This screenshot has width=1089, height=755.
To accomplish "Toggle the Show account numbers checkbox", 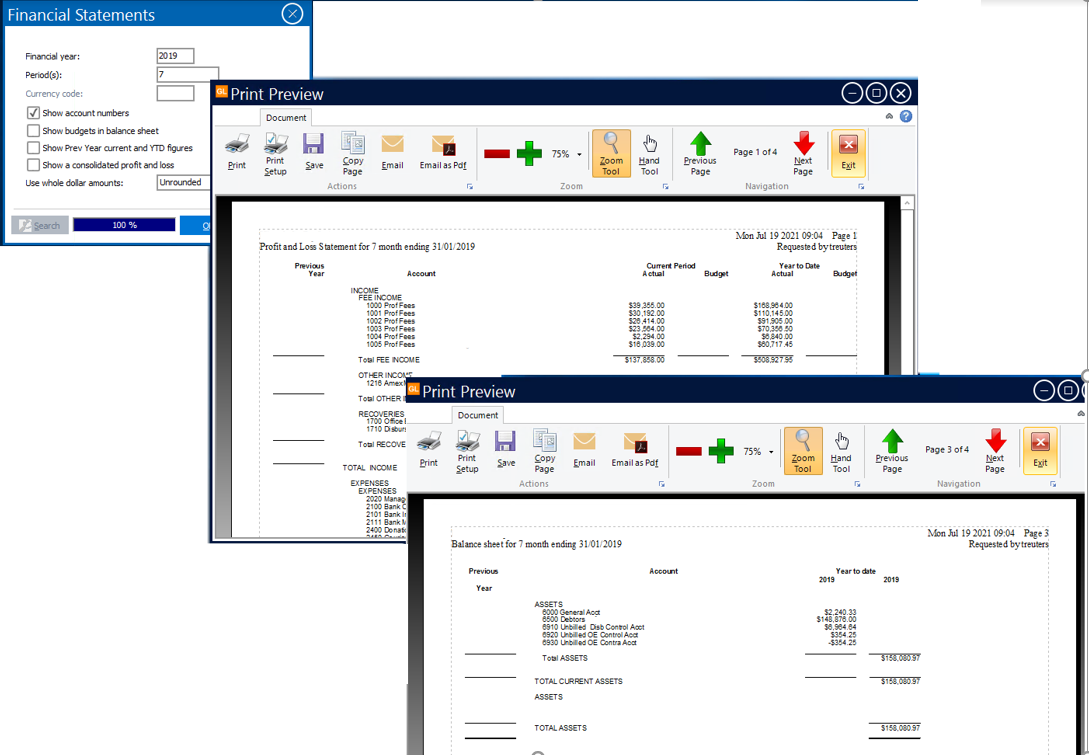I will [33, 112].
